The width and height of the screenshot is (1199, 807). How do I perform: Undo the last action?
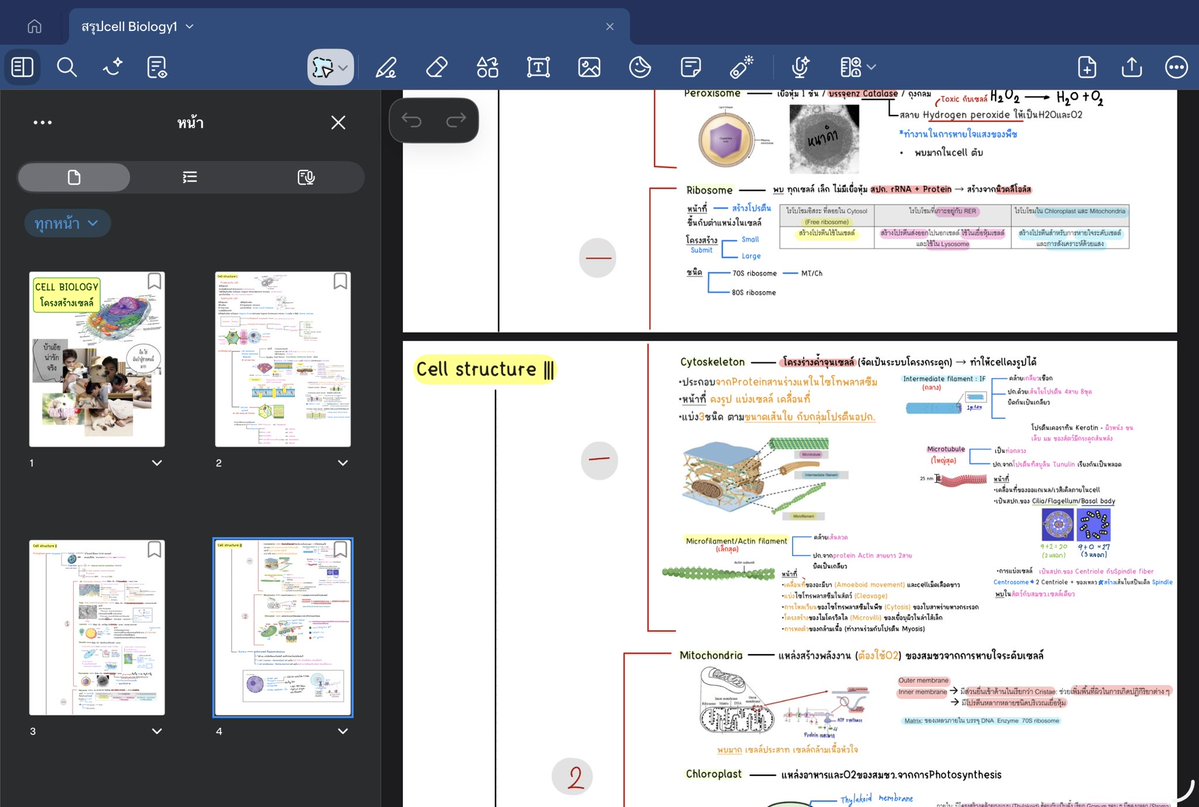tap(411, 120)
